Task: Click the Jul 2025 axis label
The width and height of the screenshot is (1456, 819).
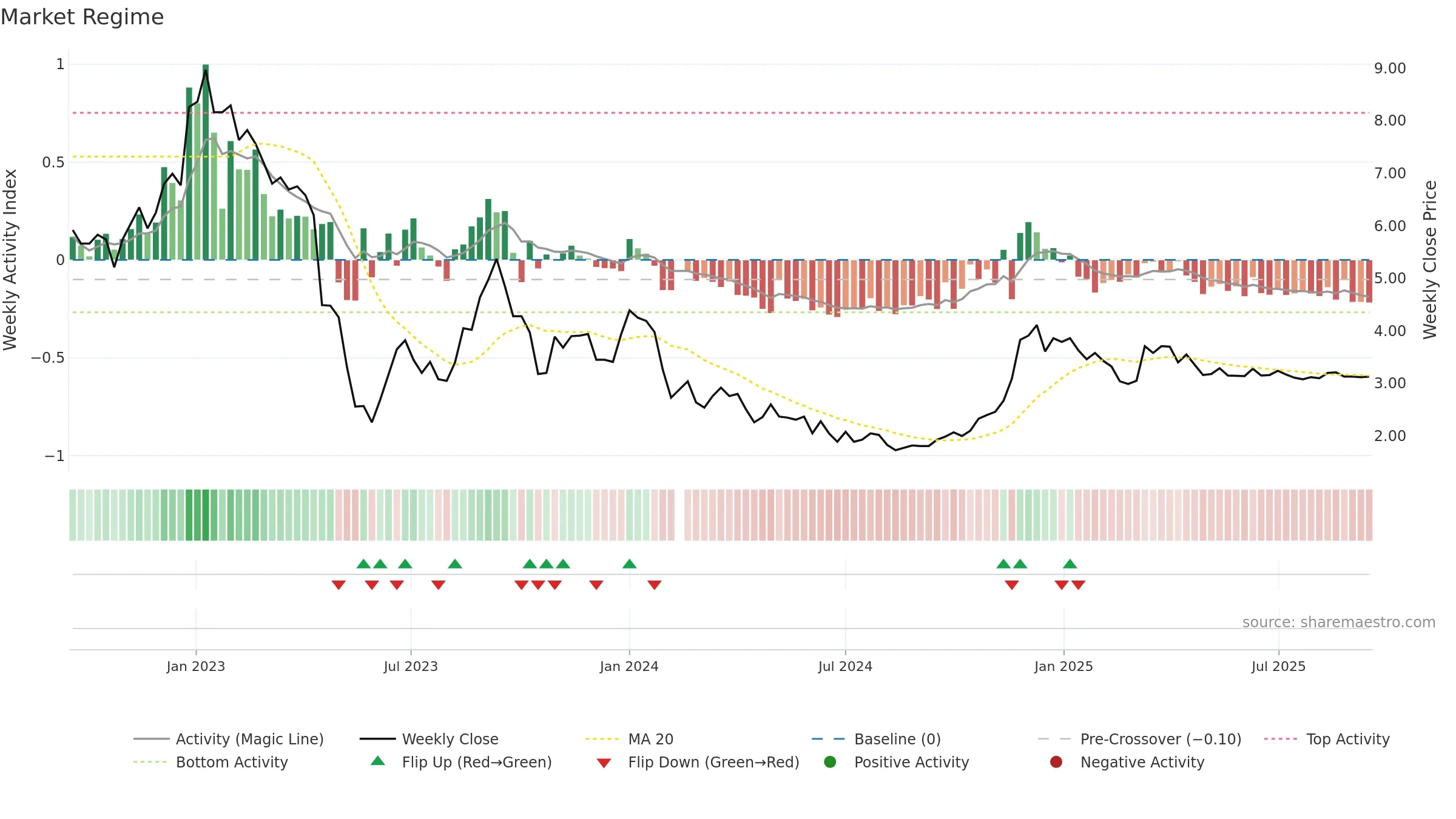Action: [1278, 666]
